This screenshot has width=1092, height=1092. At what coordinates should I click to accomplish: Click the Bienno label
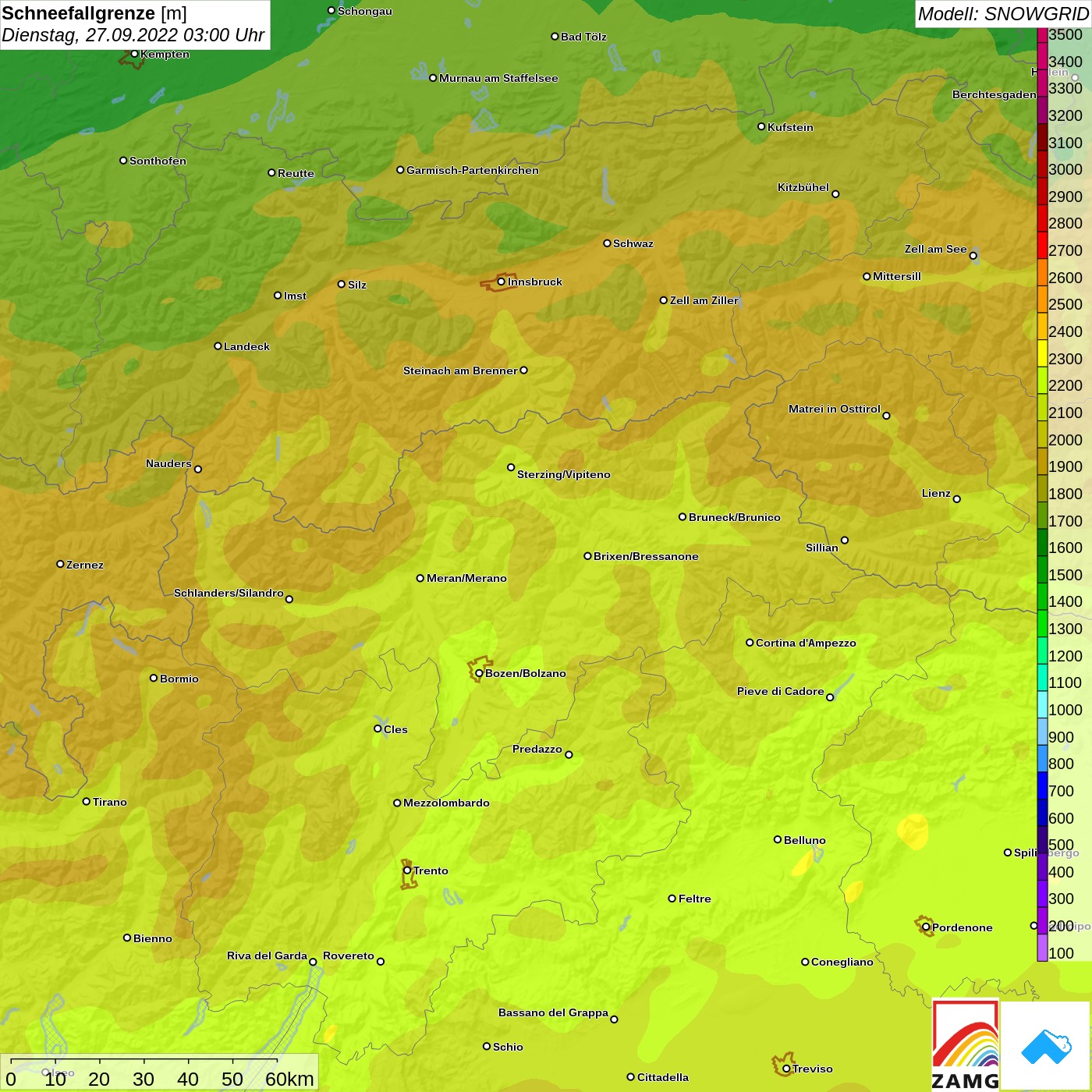pos(153,938)
